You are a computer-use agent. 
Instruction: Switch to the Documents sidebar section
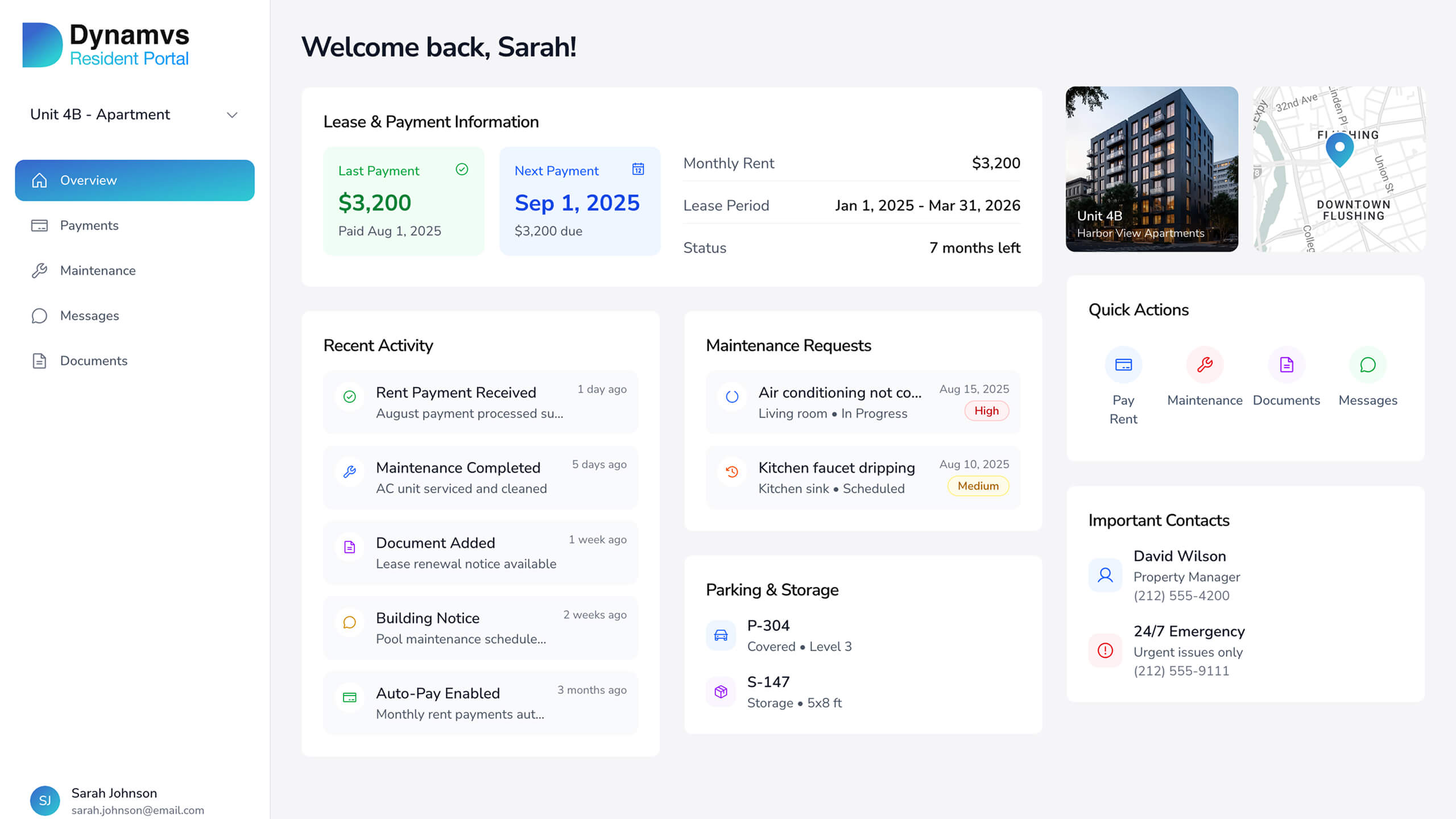click(93, 361)
